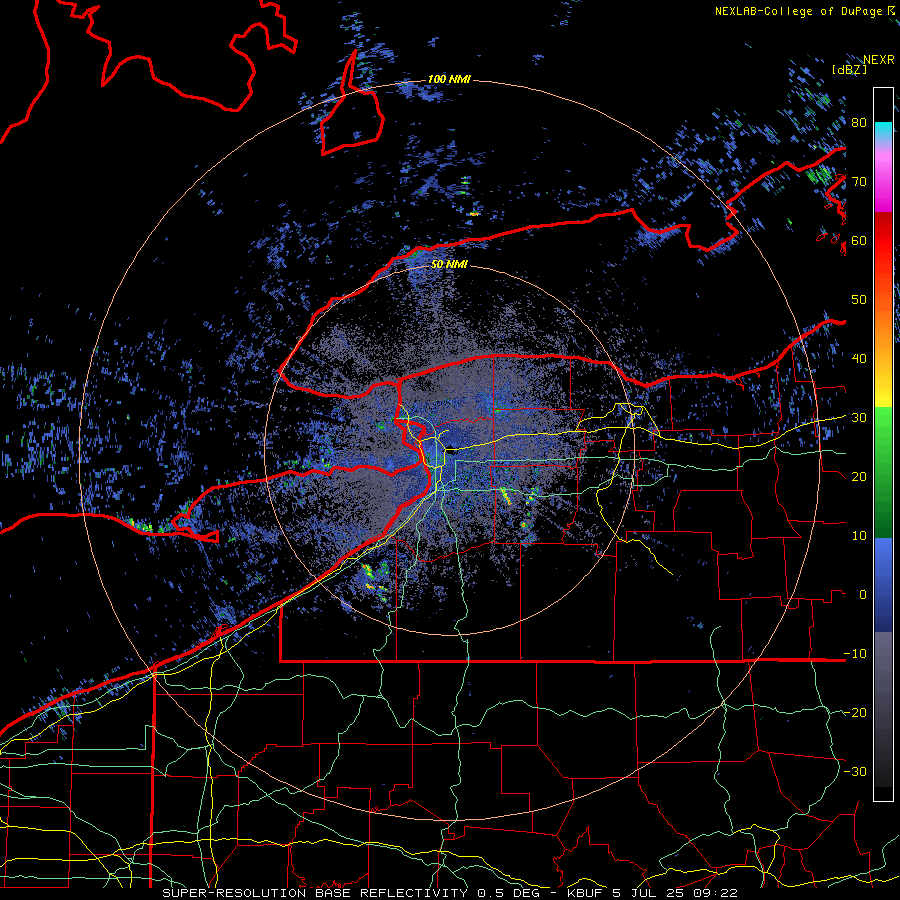Click the -20 value on the dBZ scale
Screen dimensions: 900x900
click(x=855, y=713)
